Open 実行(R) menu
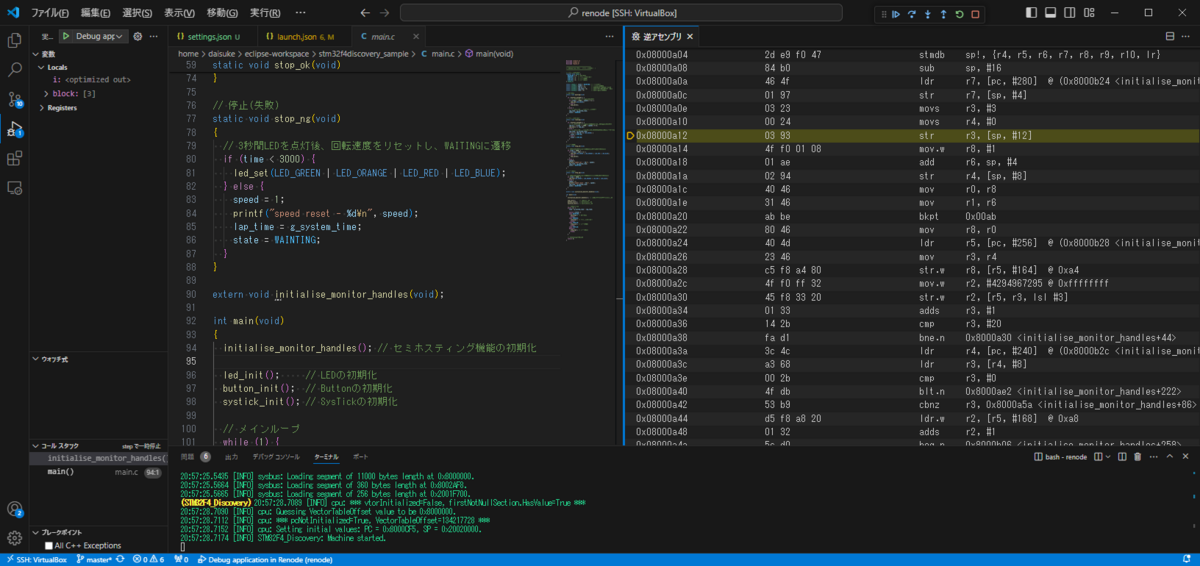Screen dimensions: 1200x566 (x=265, y=13)
